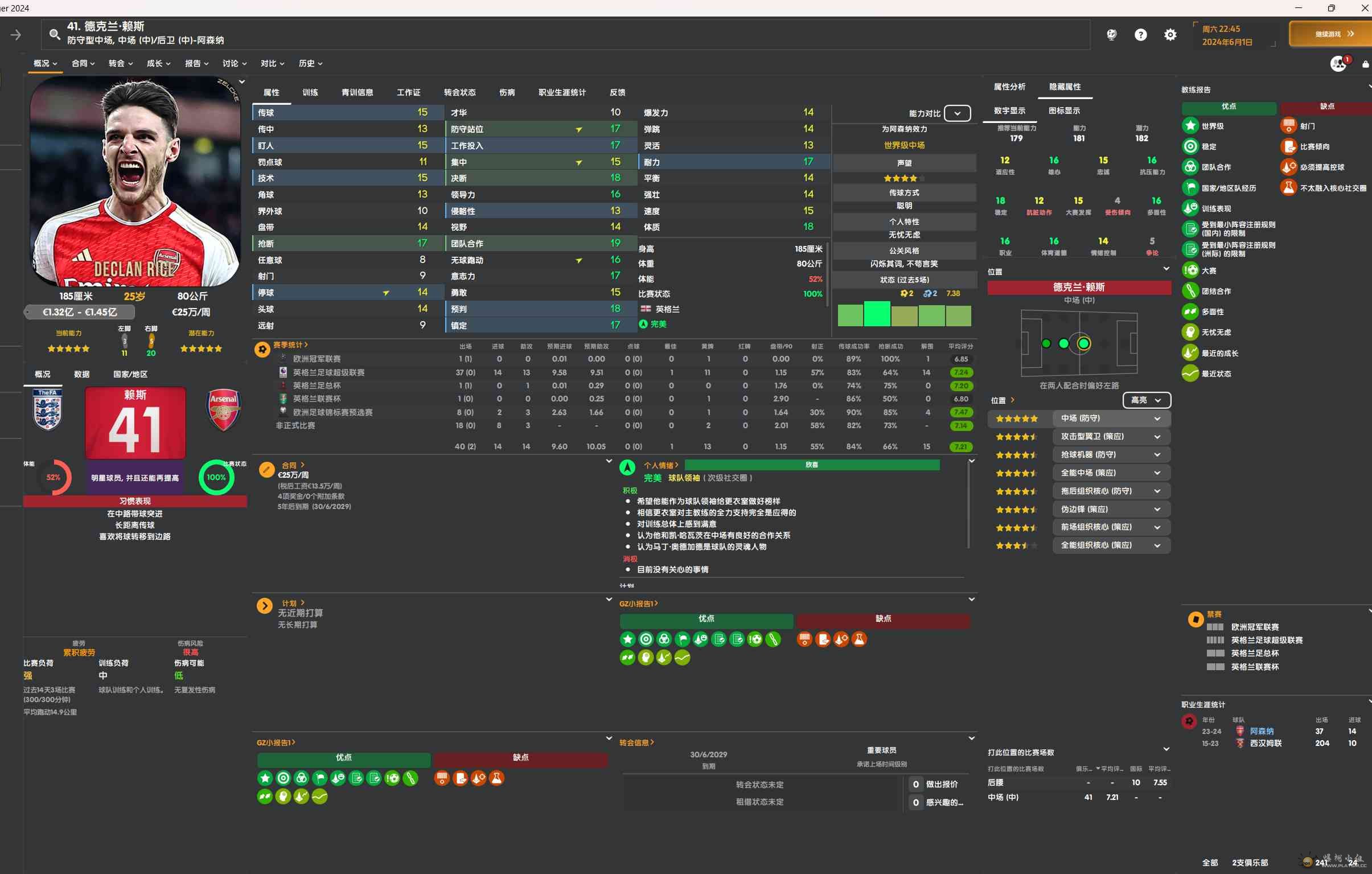Expand the 抢球机器 (防守) role dropdown
1372x874 pixels.
pyautogui.click(x=1111, y=455)
